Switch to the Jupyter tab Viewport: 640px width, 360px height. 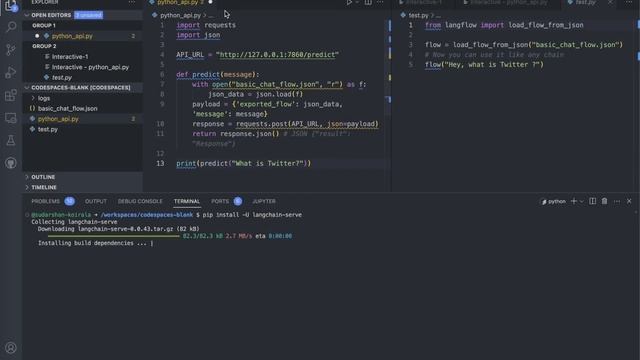pyautogui.click(x=264, y=201)
